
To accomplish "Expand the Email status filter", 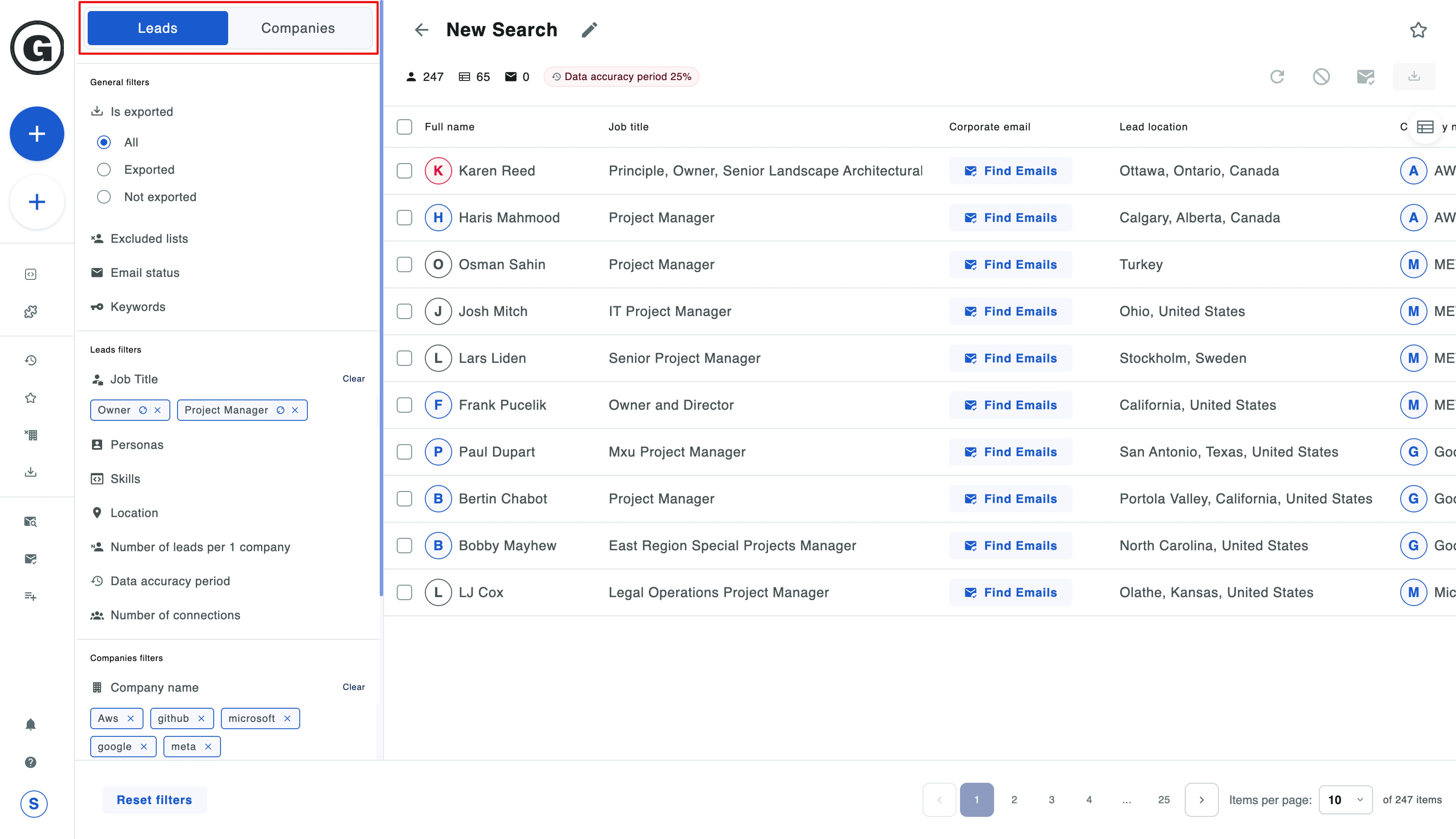I will pos(145,273).
